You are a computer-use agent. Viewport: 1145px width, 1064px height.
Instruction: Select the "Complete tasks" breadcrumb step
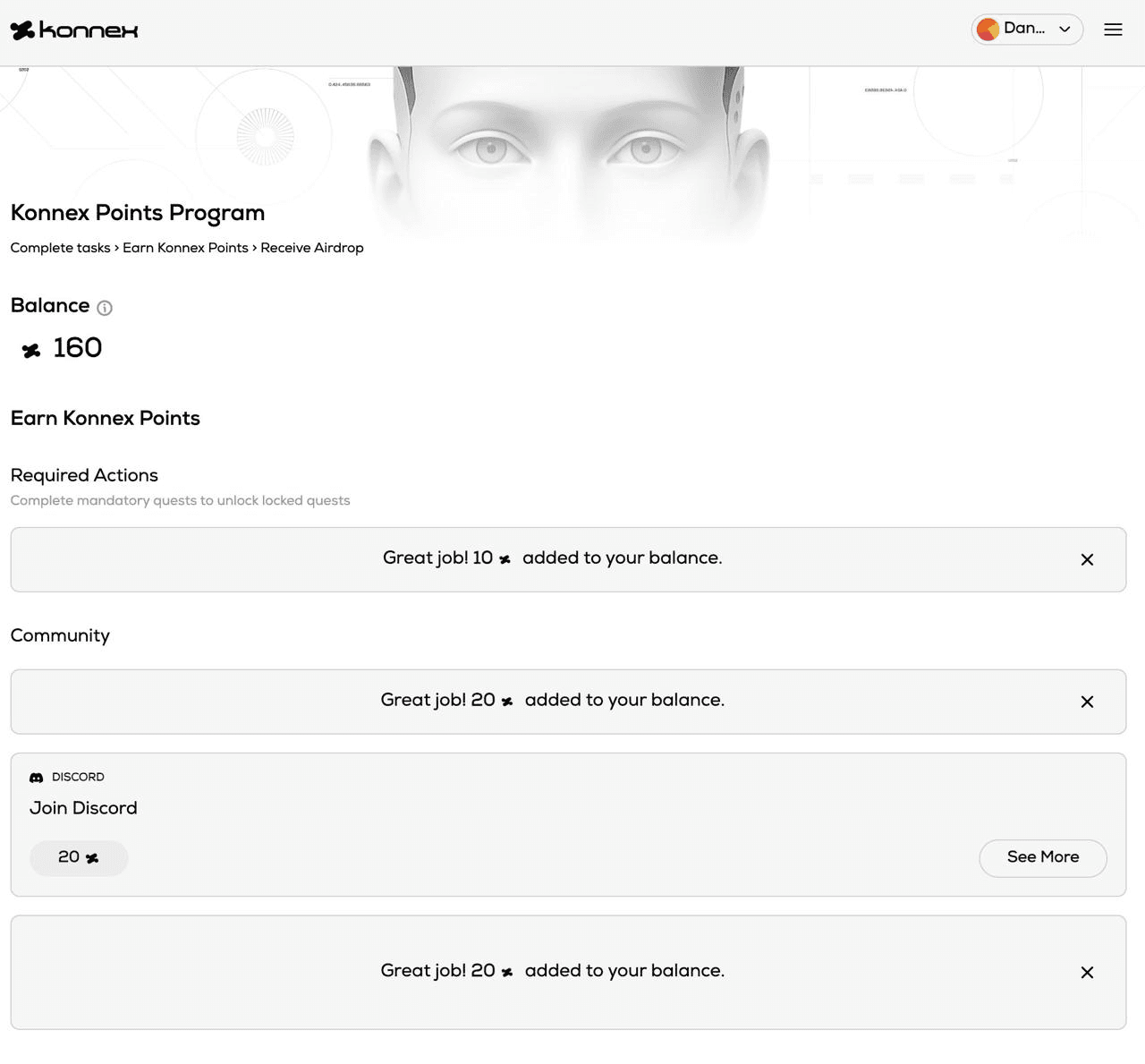(x=60, y=248)
